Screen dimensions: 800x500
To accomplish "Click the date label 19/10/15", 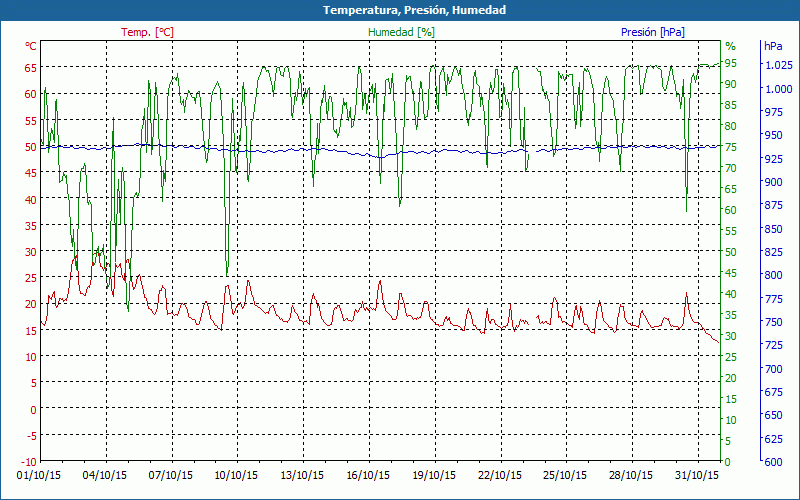I will pyautogui.click(x=434, y=475).
